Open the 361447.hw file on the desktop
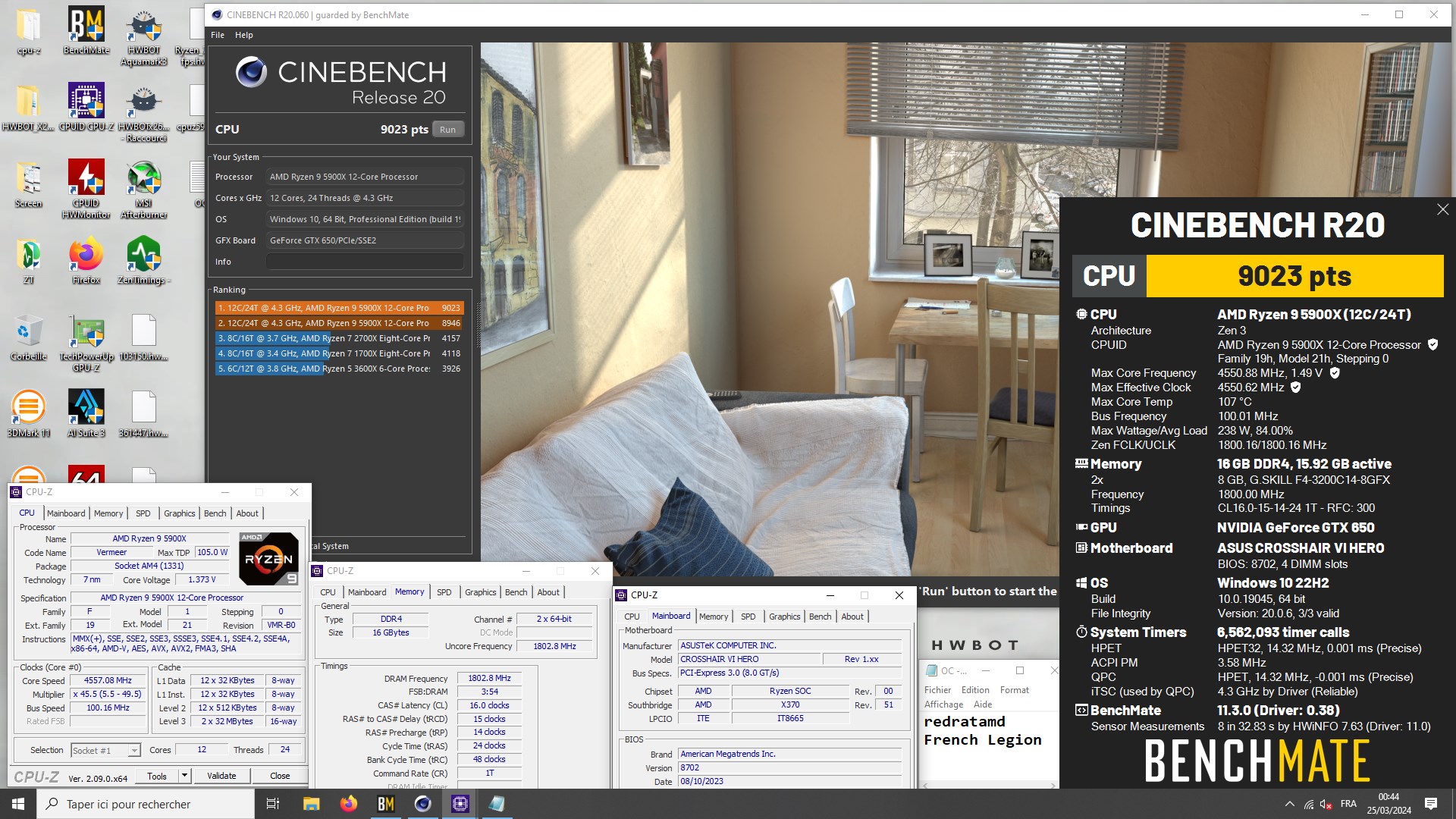 click(143, 413)
